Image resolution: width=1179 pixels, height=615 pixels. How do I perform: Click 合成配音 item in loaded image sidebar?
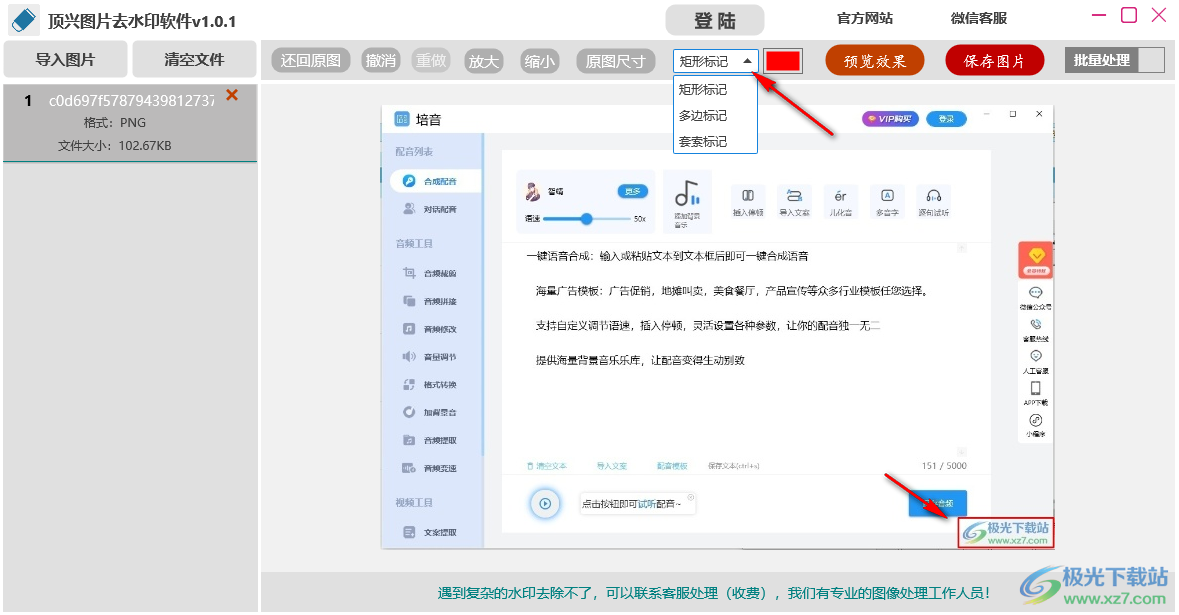tap(435, 181)
